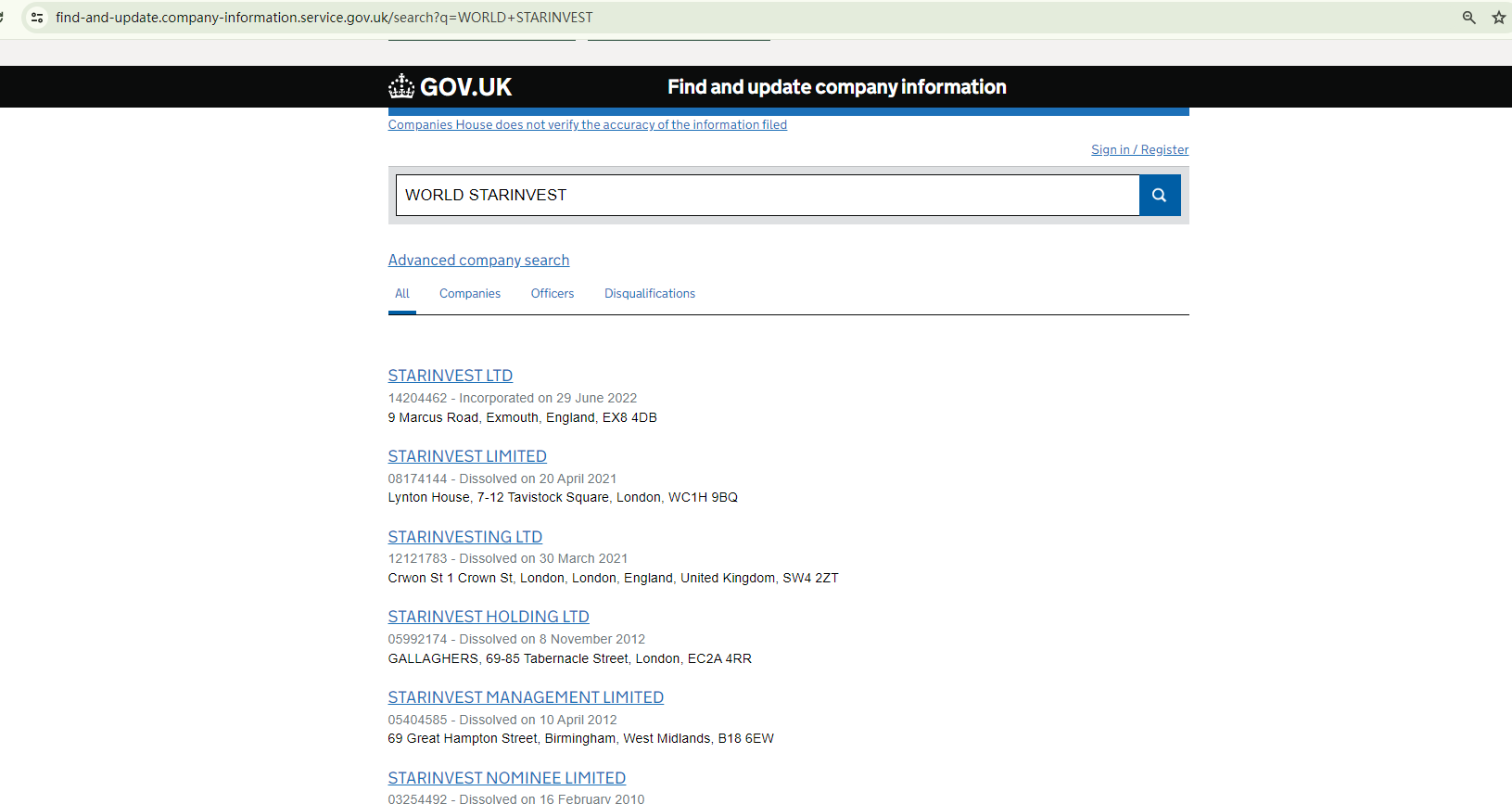
Task: Click the browser zoom magnifier icon
Action: click(x=1468, y=18)
